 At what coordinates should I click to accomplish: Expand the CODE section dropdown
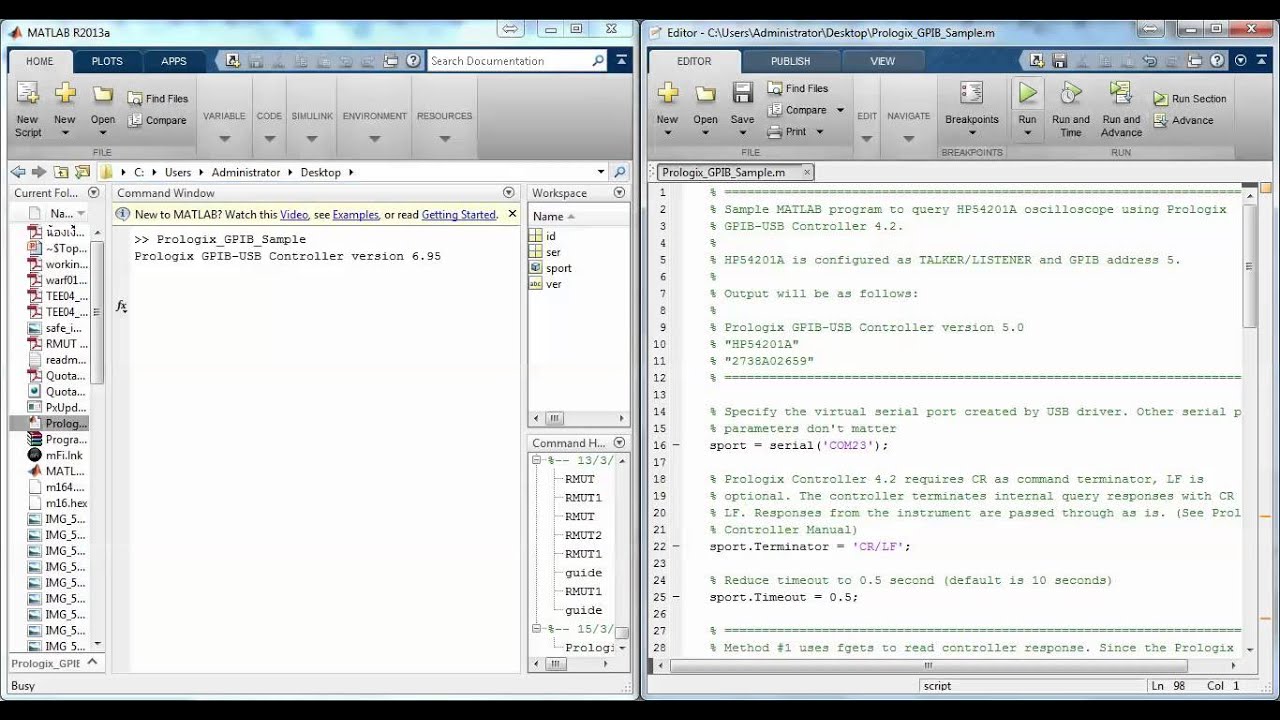click(x=269, y=139)
